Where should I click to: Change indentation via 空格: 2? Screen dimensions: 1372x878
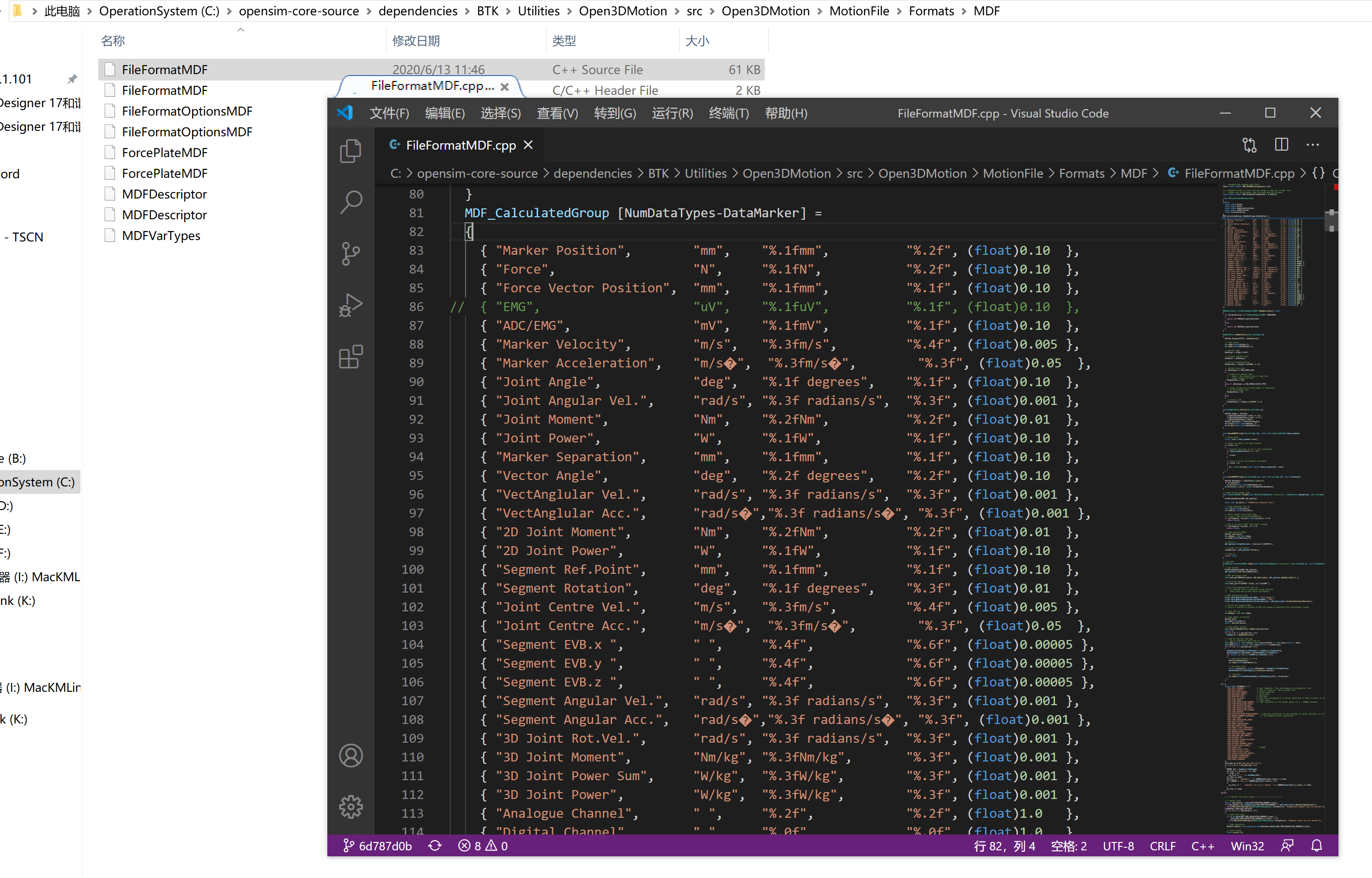tap(1069, 846)
